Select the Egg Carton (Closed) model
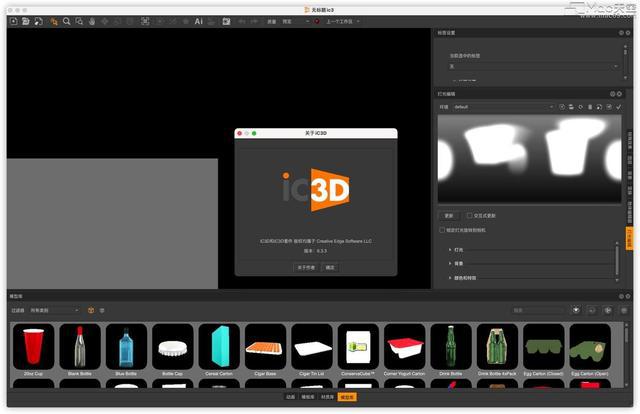This screenshot has width=640, height=414. pos(544,347)
